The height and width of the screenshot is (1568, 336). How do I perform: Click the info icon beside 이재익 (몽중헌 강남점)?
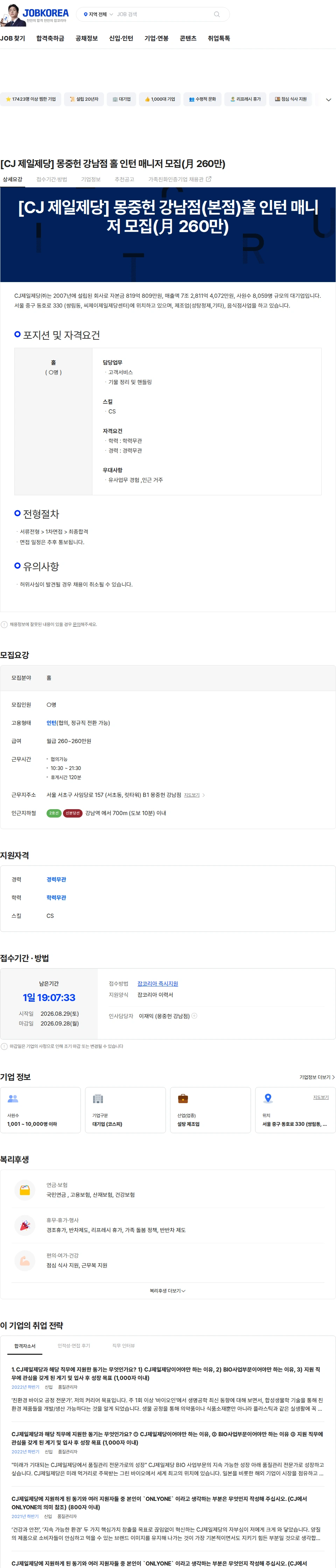(x=195, y=1016)
